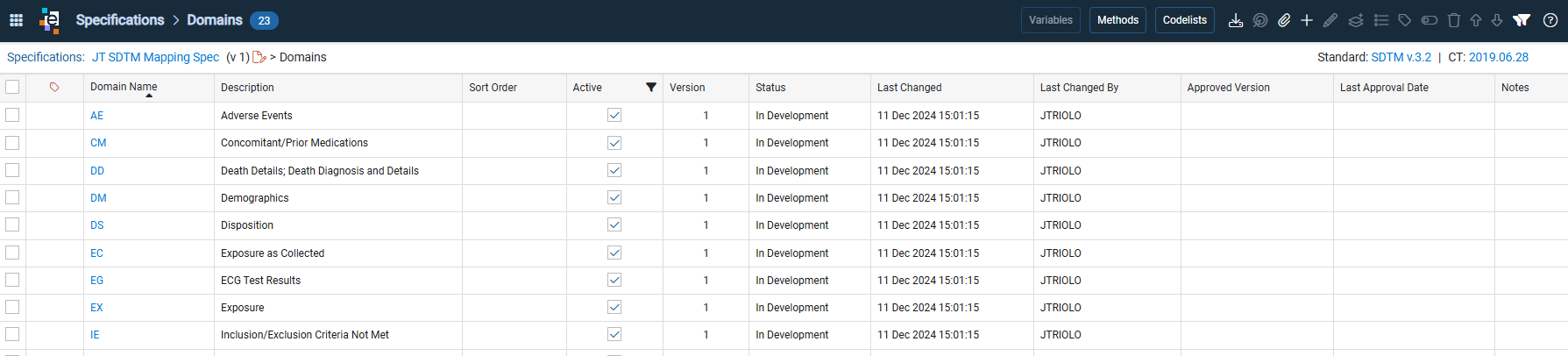
Task: Click the target impact analysis icon
Action: tap(1260, 20)
